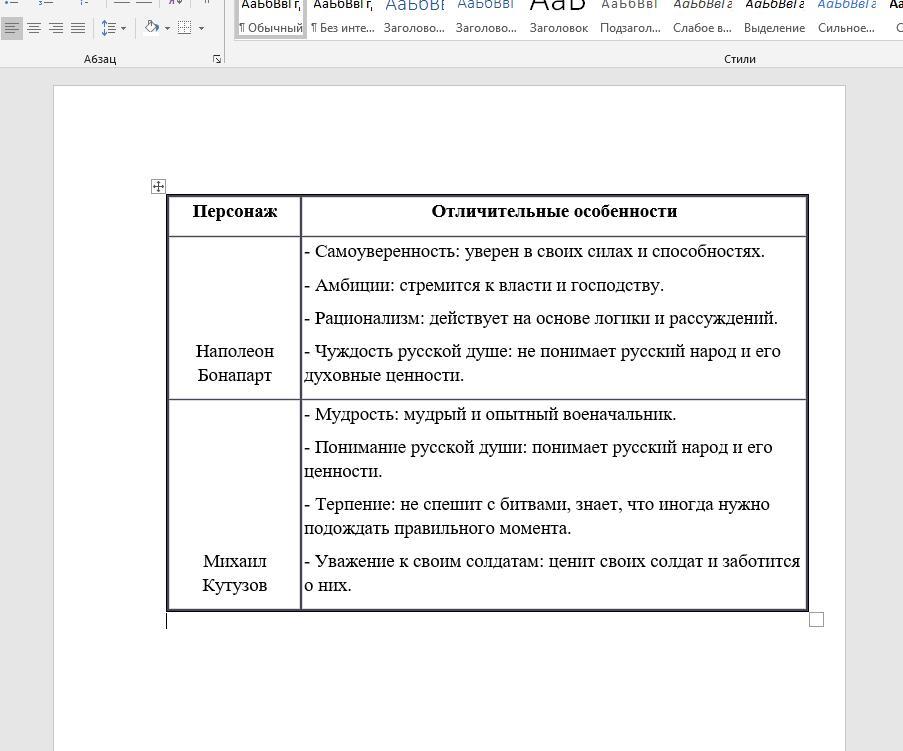Click the borders icon
The image size is (903, 751).
pyautogui.click(x=184, y=27)
